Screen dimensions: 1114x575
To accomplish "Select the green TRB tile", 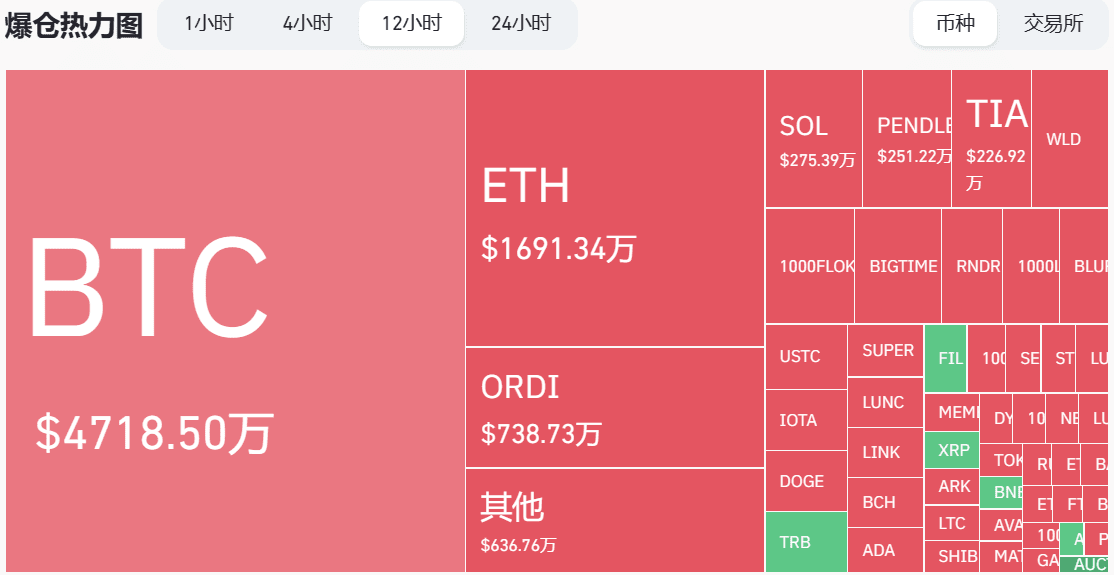I will 806,542.
